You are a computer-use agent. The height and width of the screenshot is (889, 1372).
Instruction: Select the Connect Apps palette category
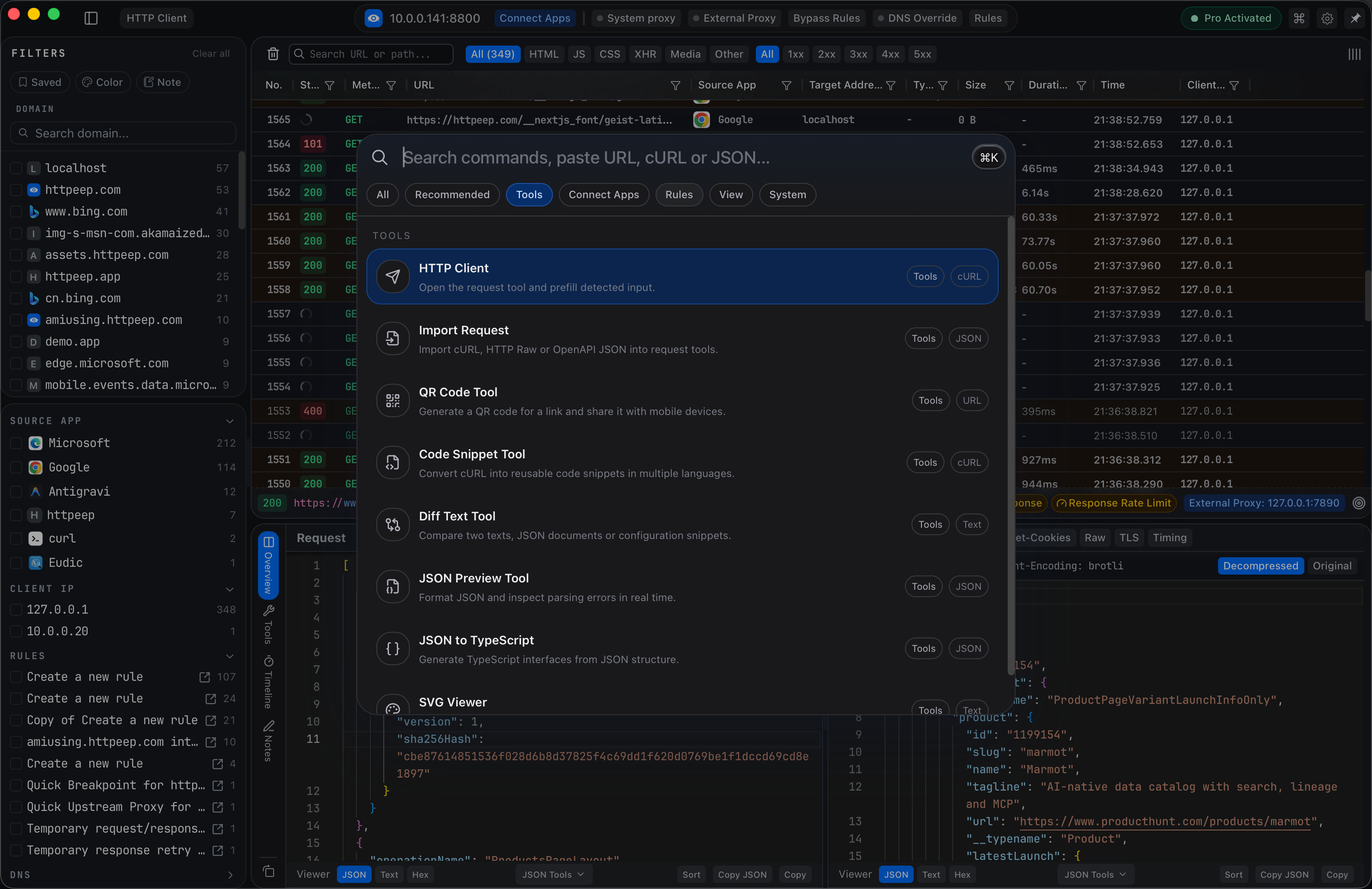point(604,195)
